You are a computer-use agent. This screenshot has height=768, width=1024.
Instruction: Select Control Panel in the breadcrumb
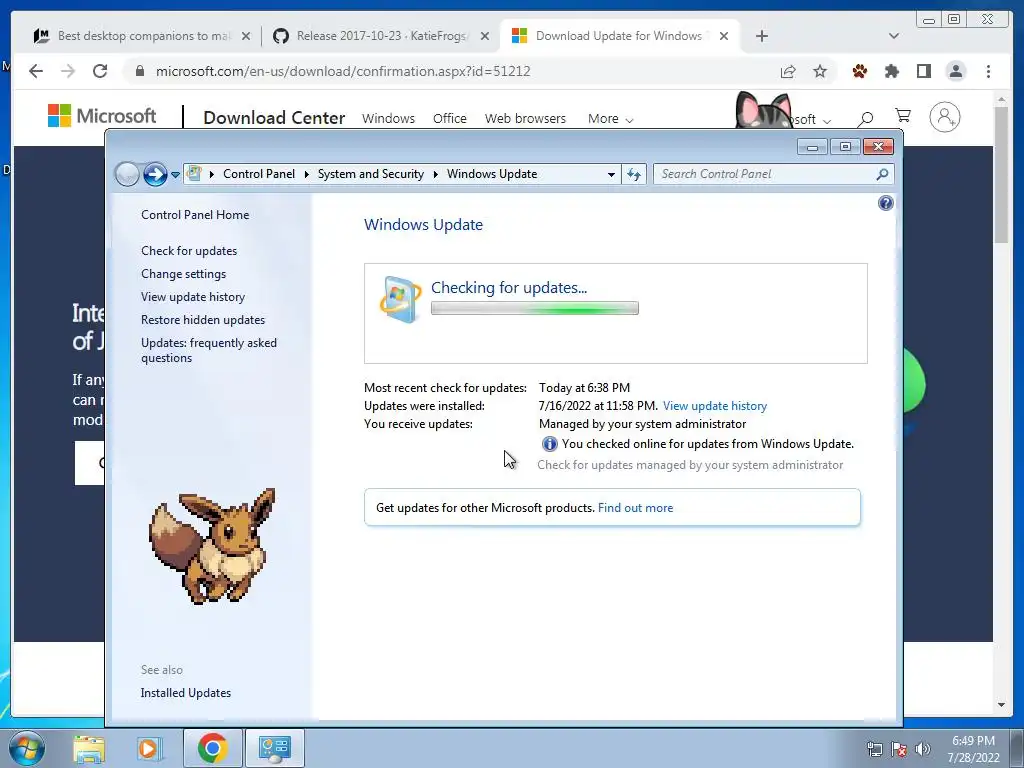tap(259, 174)
